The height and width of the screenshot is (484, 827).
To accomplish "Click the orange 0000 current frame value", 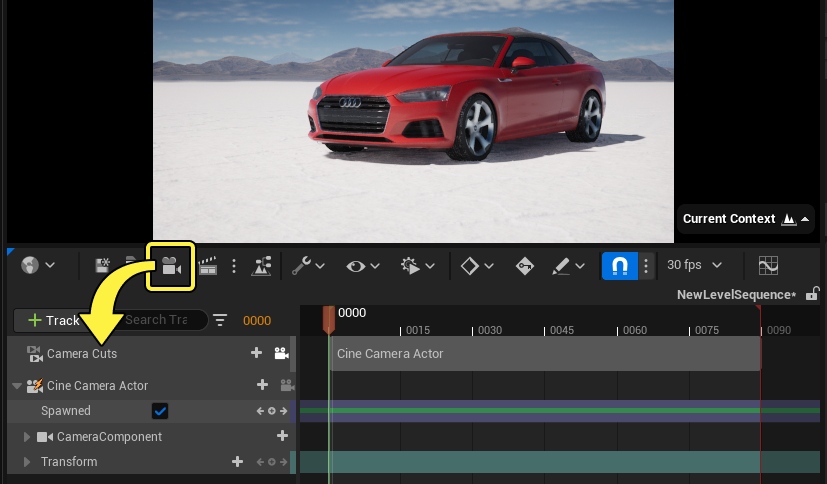I will pos(257,321).
